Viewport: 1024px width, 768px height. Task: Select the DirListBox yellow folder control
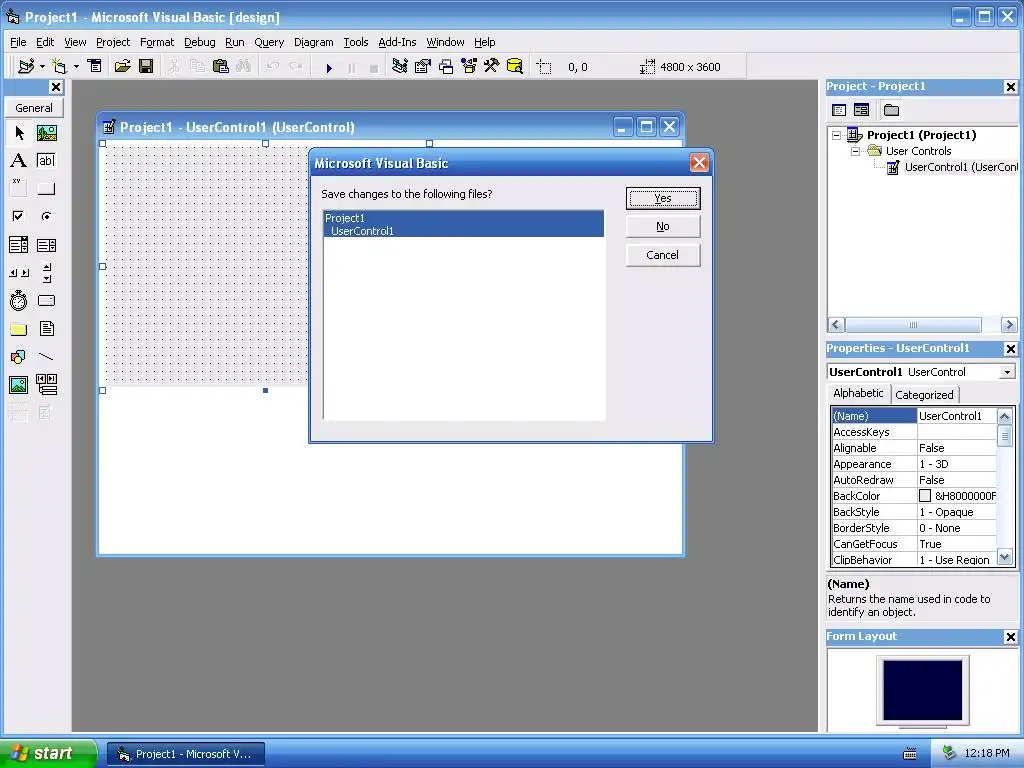(x=19, y=329)
